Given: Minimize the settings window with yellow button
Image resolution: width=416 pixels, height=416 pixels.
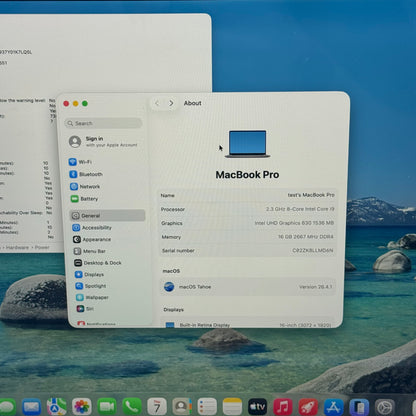Looking at the screenshot, I should coord(76,104).
